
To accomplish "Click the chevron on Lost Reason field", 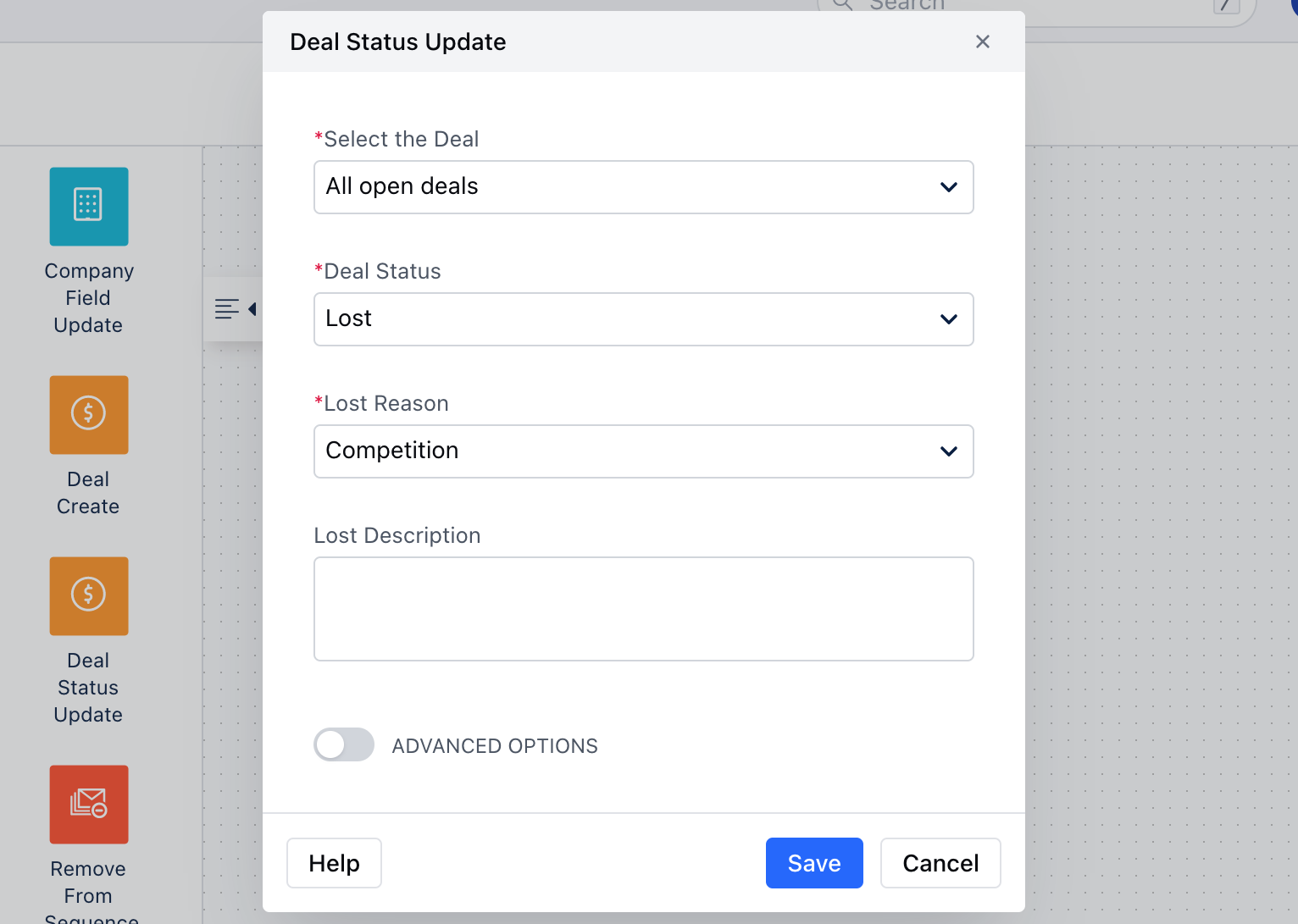I will pyautogui.click(x=948, y=451).
